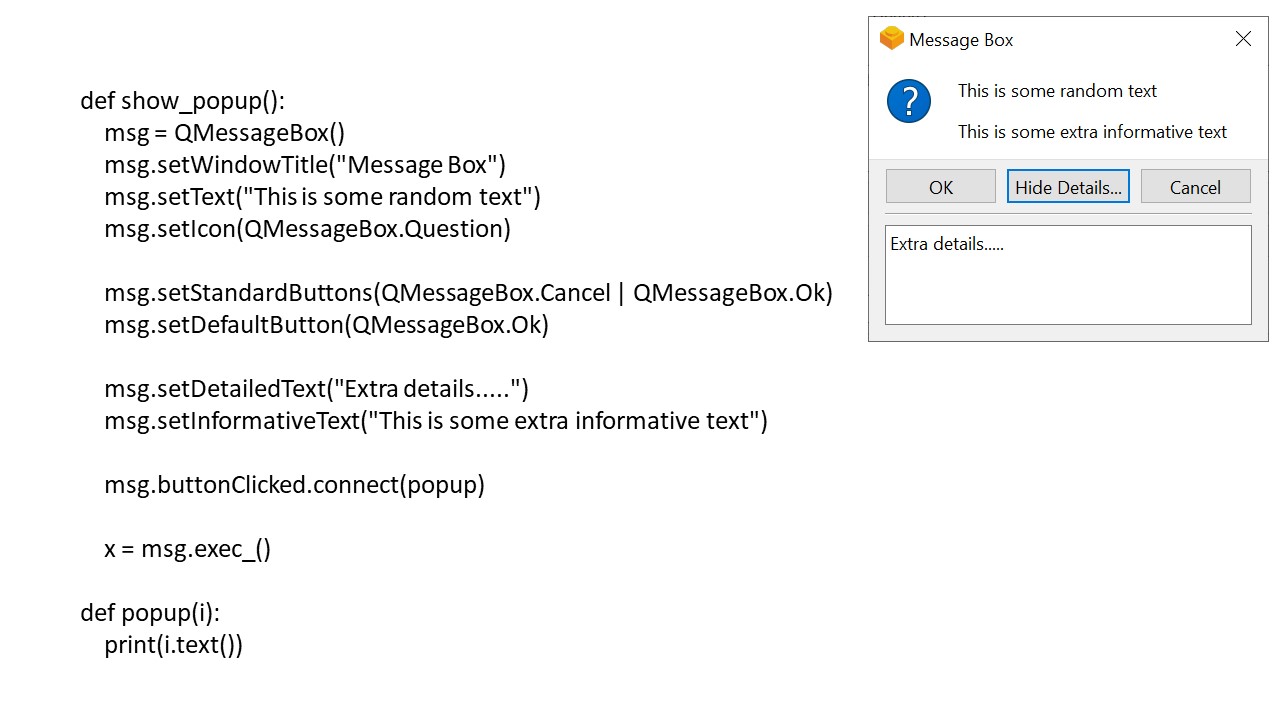Click the msg.setDefaultButton code line
1280x720 pixels.
click(326, 325)
